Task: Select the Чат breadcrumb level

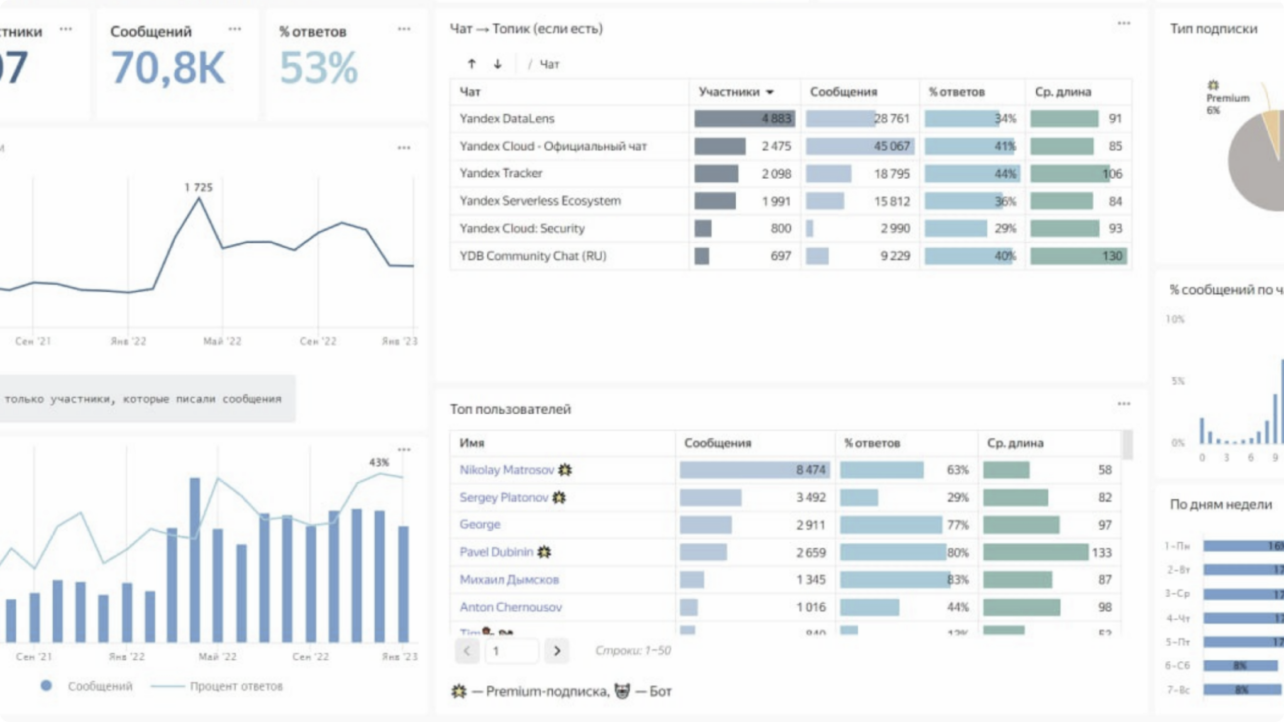Action: tap(549, 64)
